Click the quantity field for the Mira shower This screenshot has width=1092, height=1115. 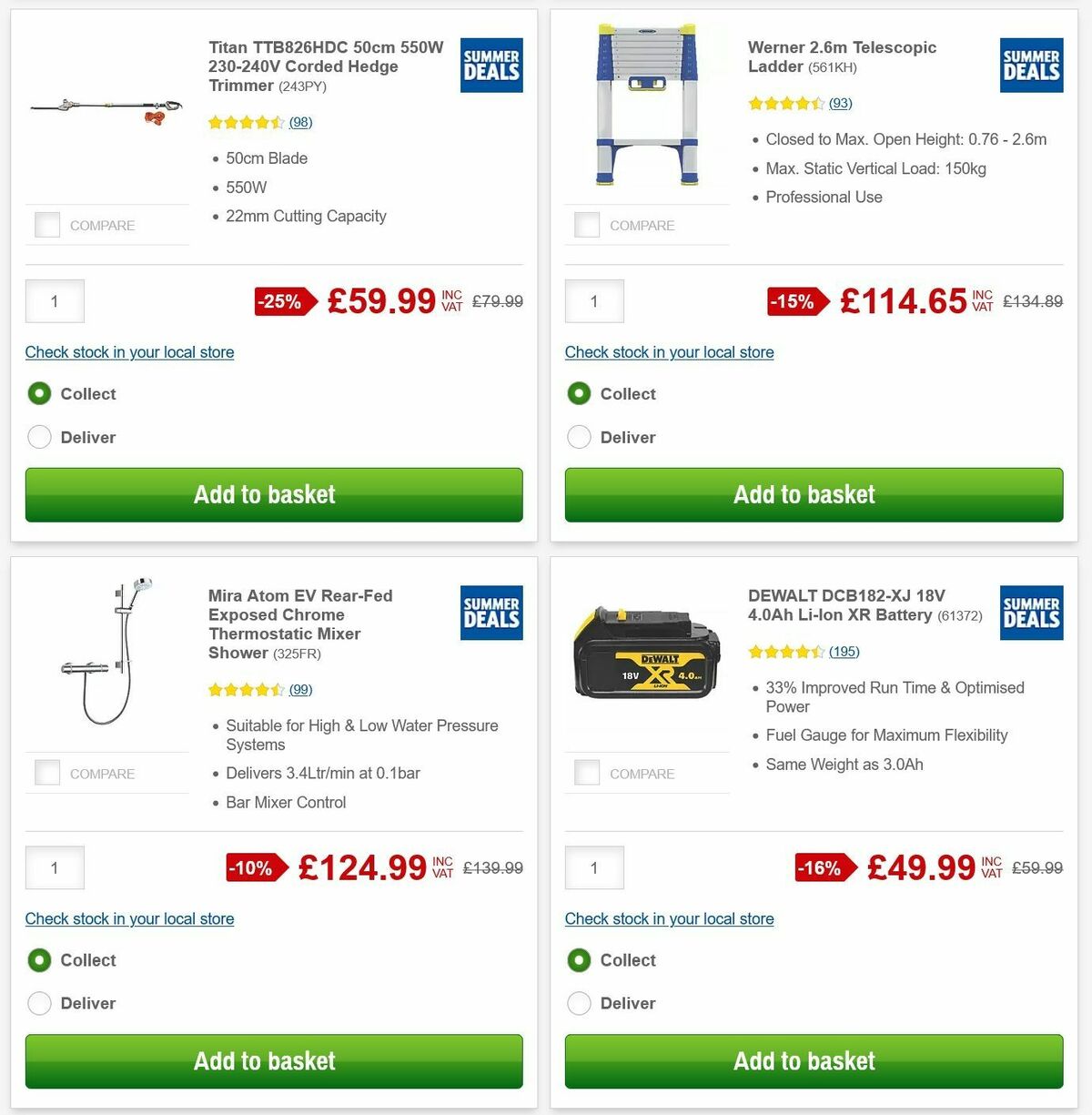(55, 867)
